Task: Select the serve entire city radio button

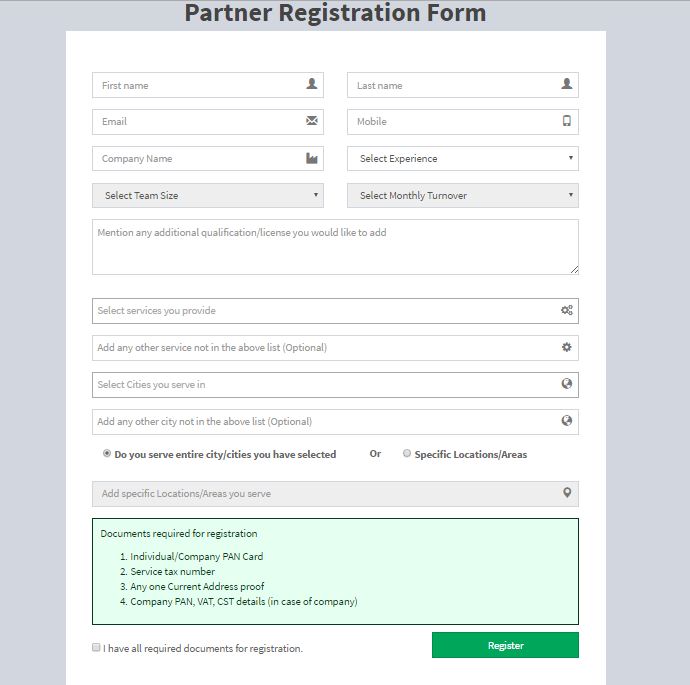Action: [x=107, y=453]
